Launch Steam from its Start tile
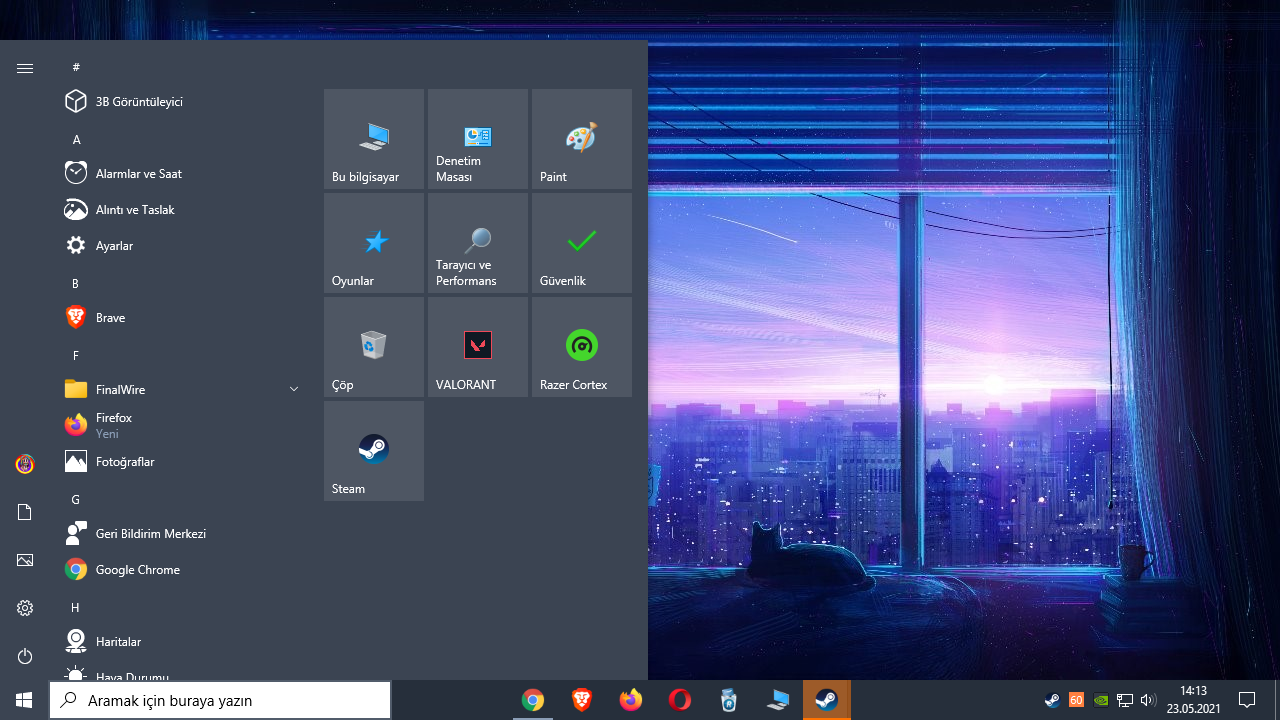Image resolution: width=1280 pixels, height=720 pixels. pyautogui.click(x=374, y=451)
